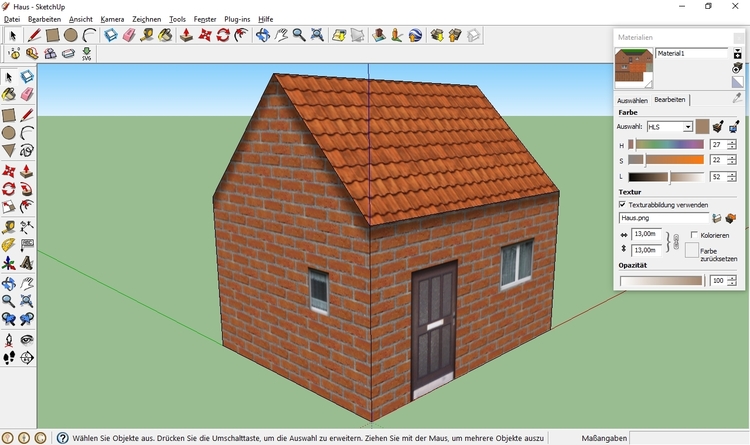This screenshot has width=750, height=445.
Task: Select the Section Plane tool
Action: pyautogui.click(x=27, y=358)
